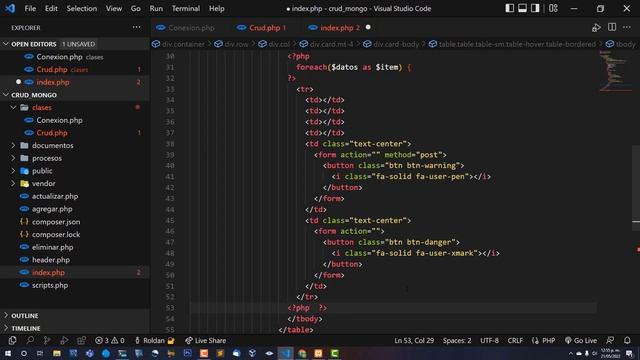Open the feedback icon in the status bar
The width and height of the screenshot is (640, 360).
tap(610, 340)
